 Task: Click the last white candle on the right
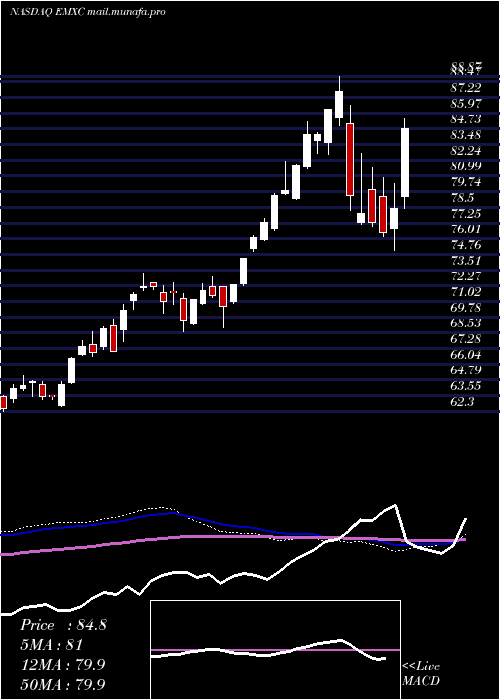(x=405, y=162)
